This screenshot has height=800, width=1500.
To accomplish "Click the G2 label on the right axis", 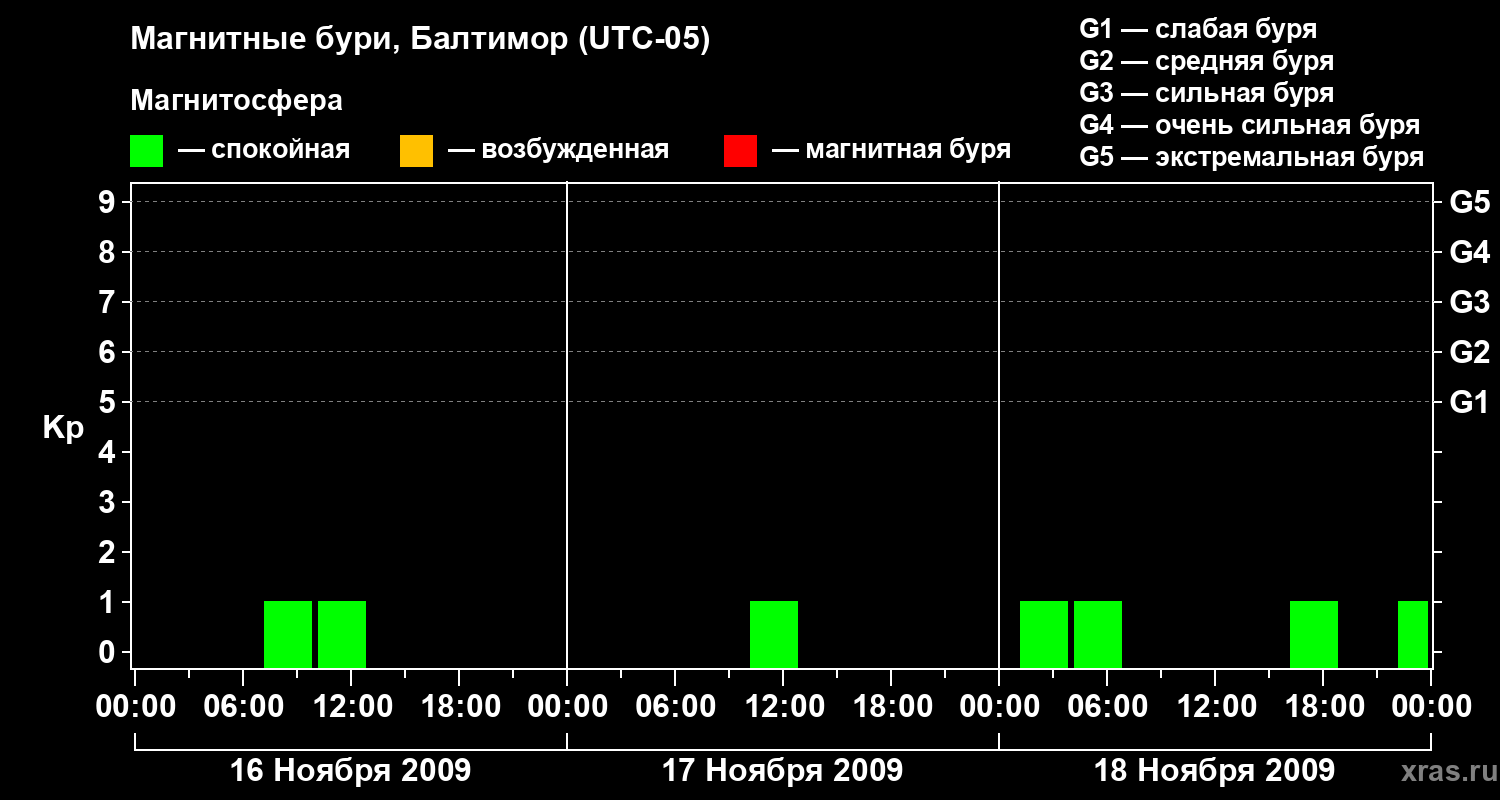I will coord(1470,352).
